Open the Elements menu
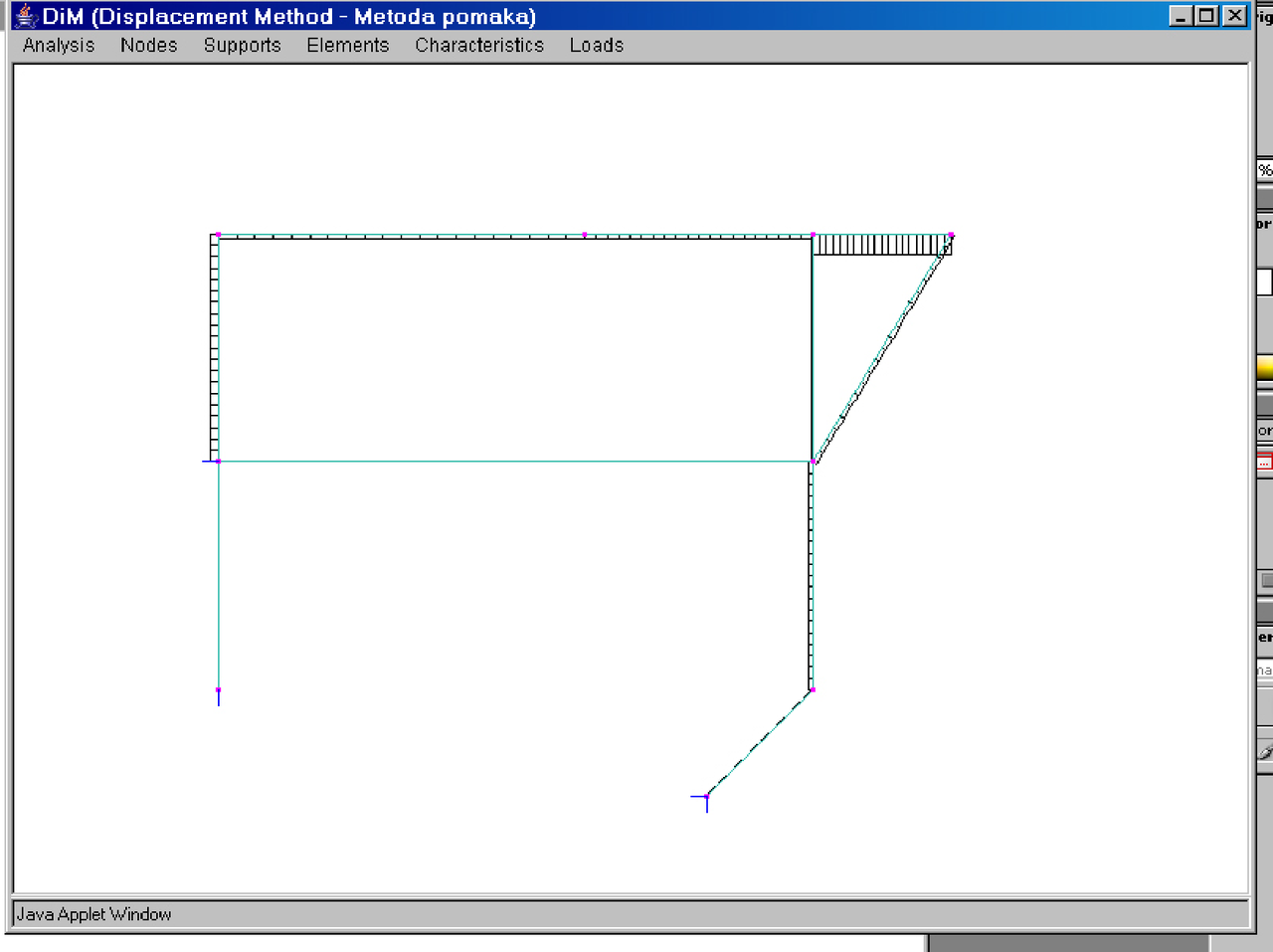Image resolution: width=1273 pixels, height=952 pixels. 347,46
